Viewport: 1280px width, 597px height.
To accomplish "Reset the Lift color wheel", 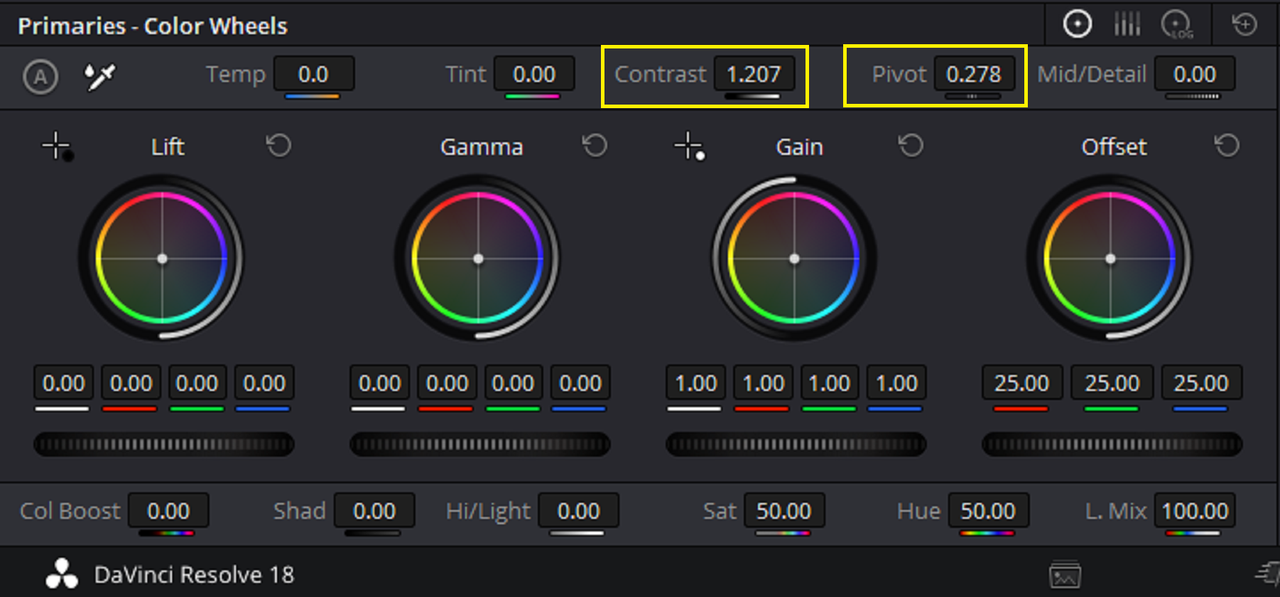I will (x=278, y=146).
